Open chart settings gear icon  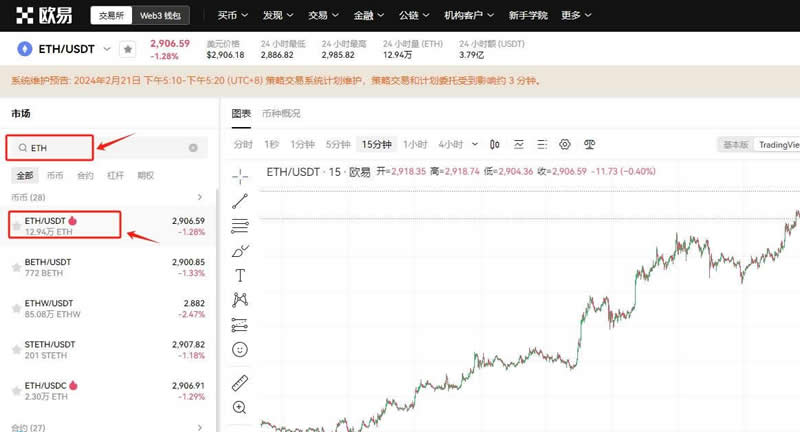coord(564,144)
